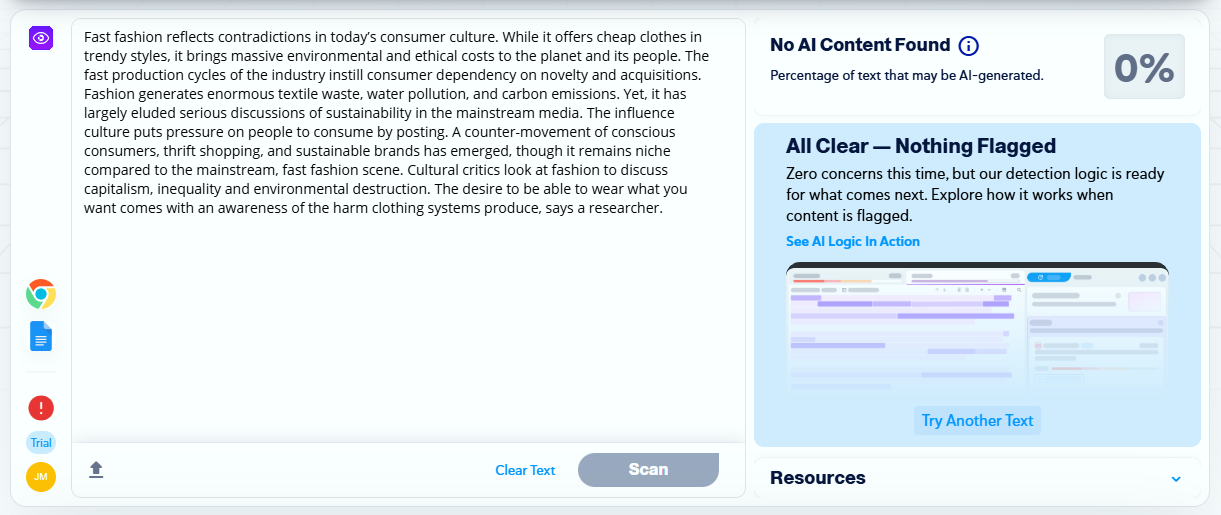Image resolution: width=1221 pixels, height=515 pixels.
Task: Click the Trial badge in the sidebar
Action: coord(41,443)
